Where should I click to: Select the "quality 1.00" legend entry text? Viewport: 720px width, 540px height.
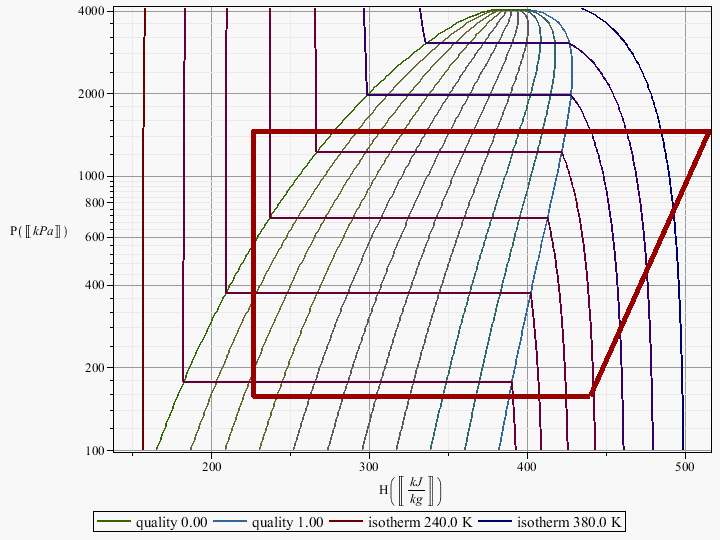coord(287,522)
